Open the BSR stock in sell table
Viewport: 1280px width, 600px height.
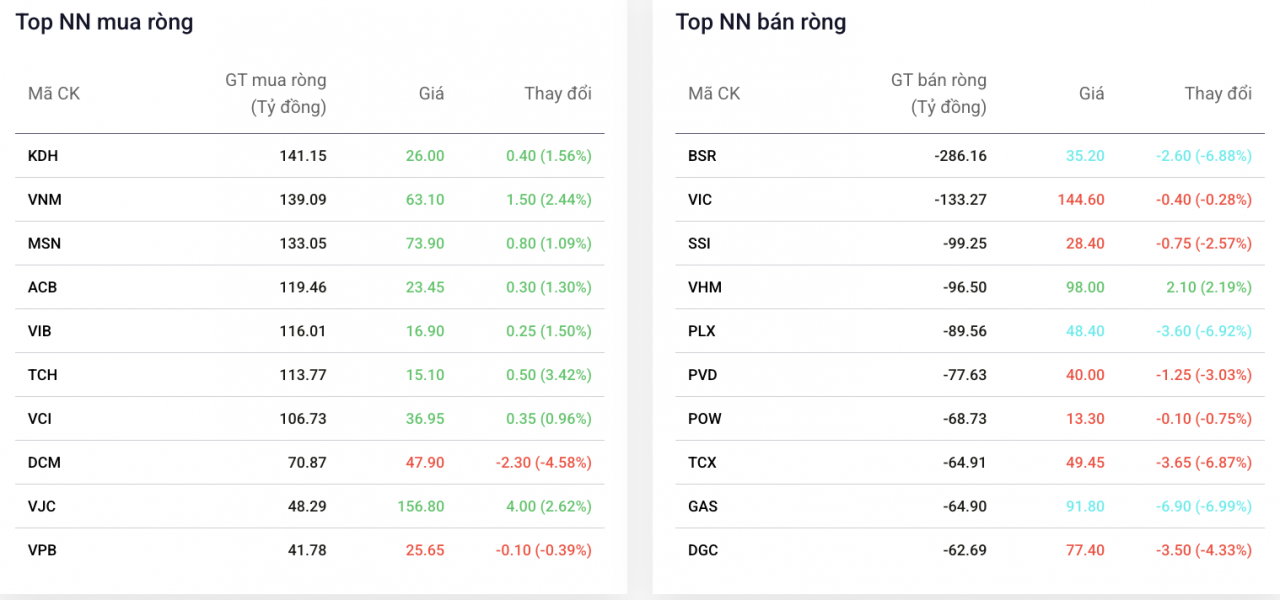coord(702,155)
